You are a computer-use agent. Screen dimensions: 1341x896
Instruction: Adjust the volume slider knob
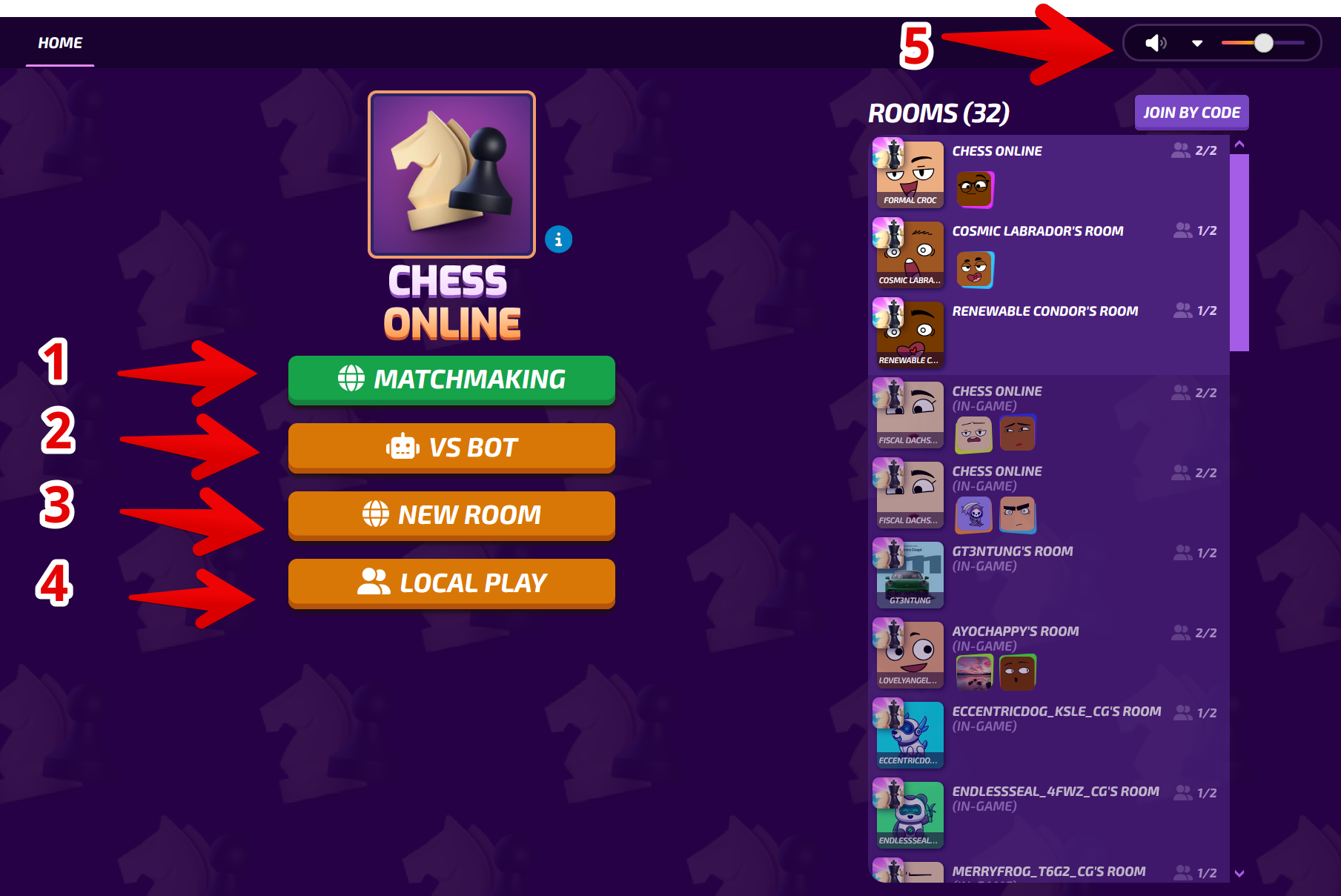pyautogui.click(x=1264, y=43)
